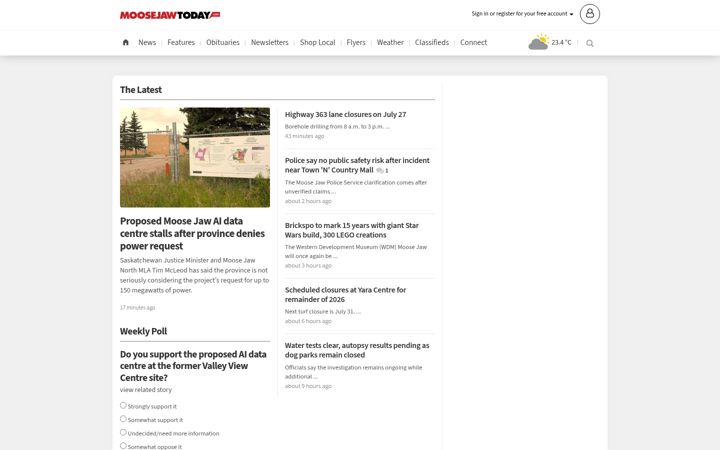Open Water tests clear dog parks story
The width and height of the screenshot is (720, 450).
tap(357, 350)
